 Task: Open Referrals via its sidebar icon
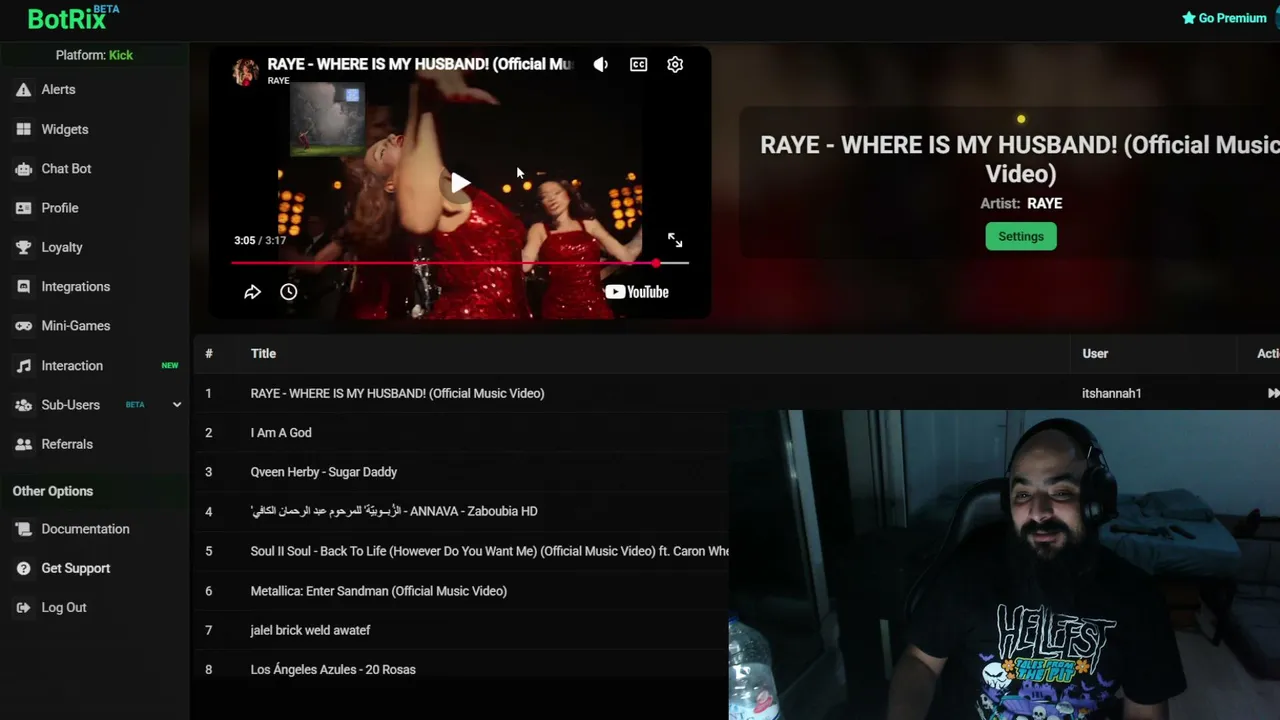(x=23, y=444)
